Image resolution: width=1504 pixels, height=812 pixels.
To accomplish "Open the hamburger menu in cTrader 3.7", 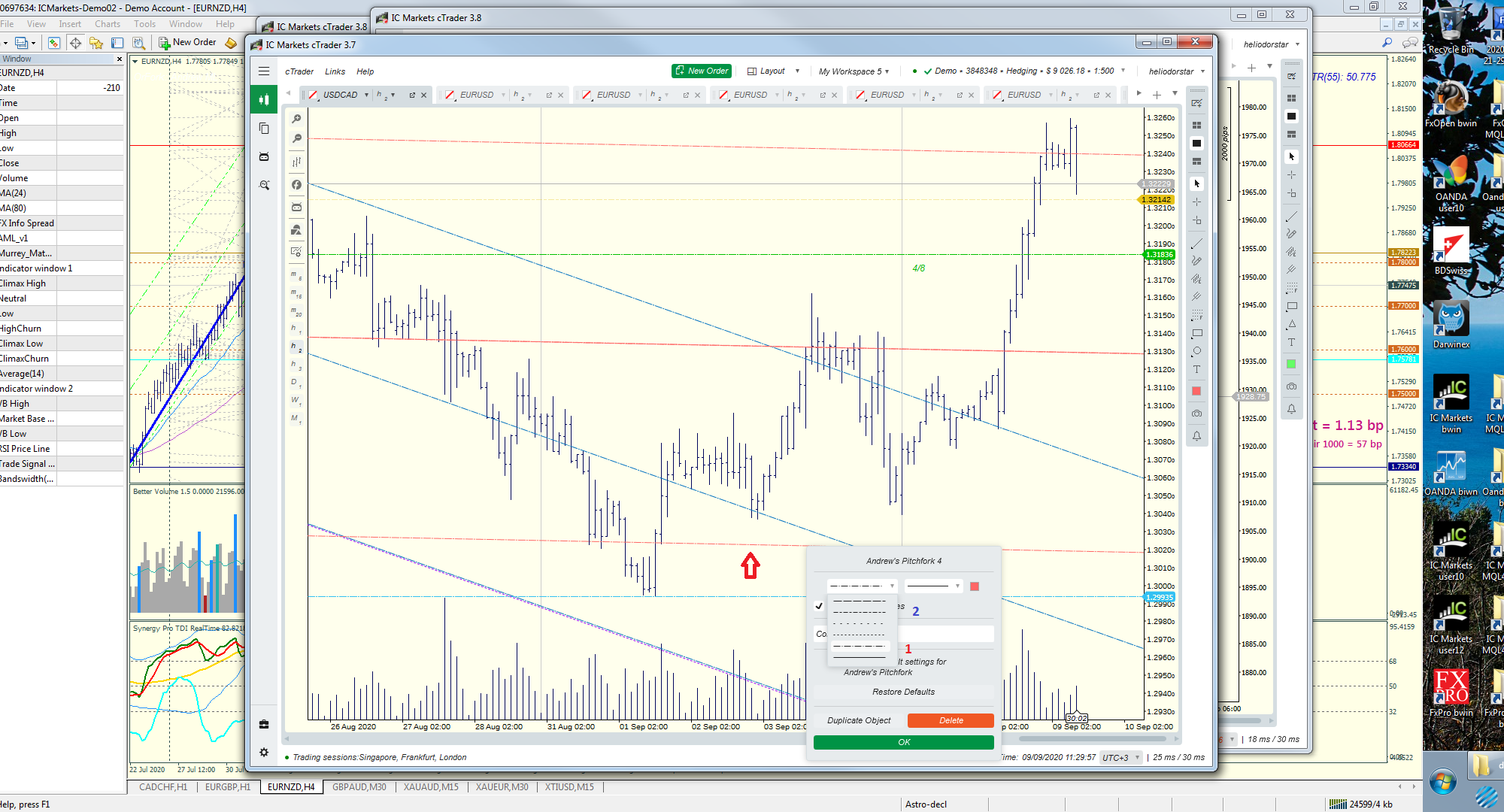I will [264, 71].
